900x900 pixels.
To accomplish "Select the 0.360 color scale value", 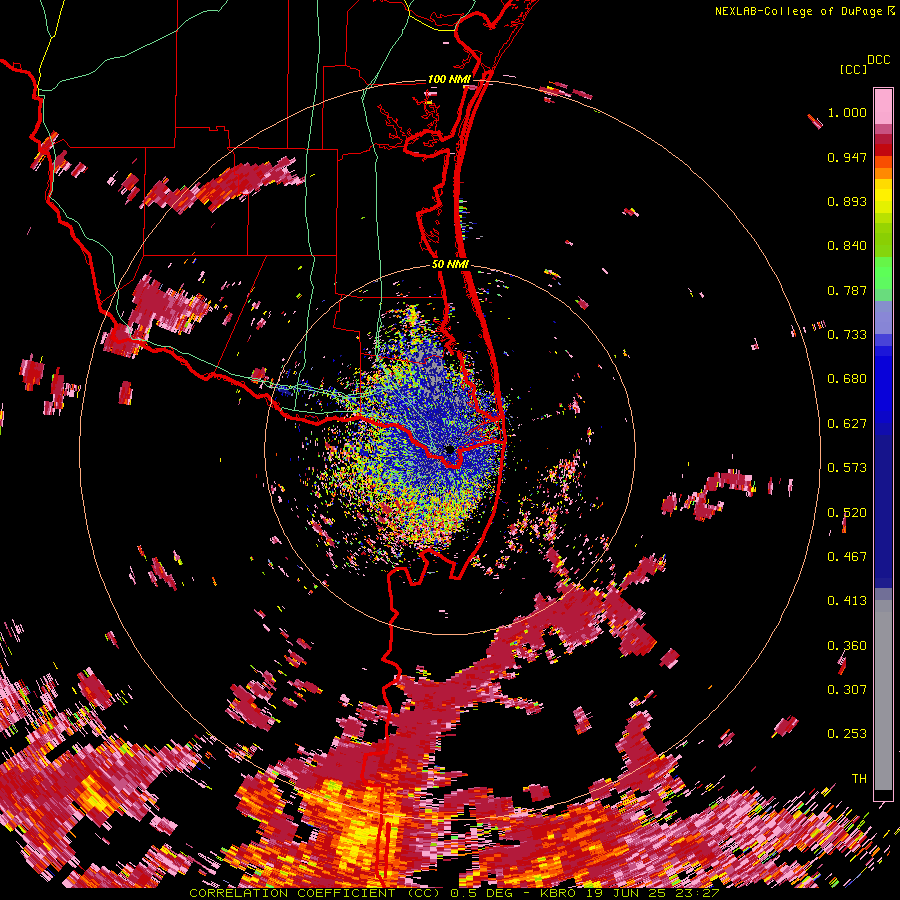I will coord(847,646).
